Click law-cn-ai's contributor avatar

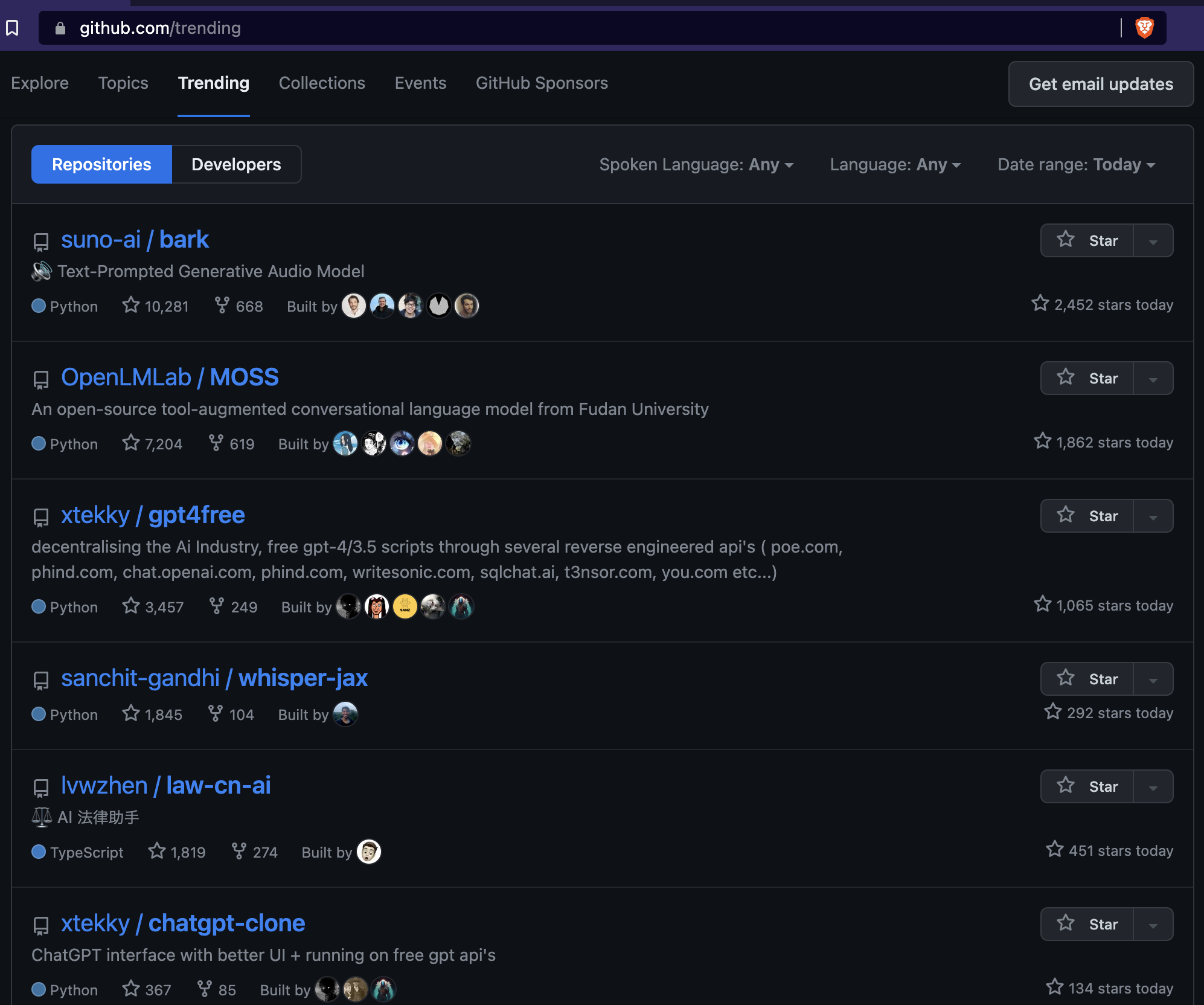point(369,852)
